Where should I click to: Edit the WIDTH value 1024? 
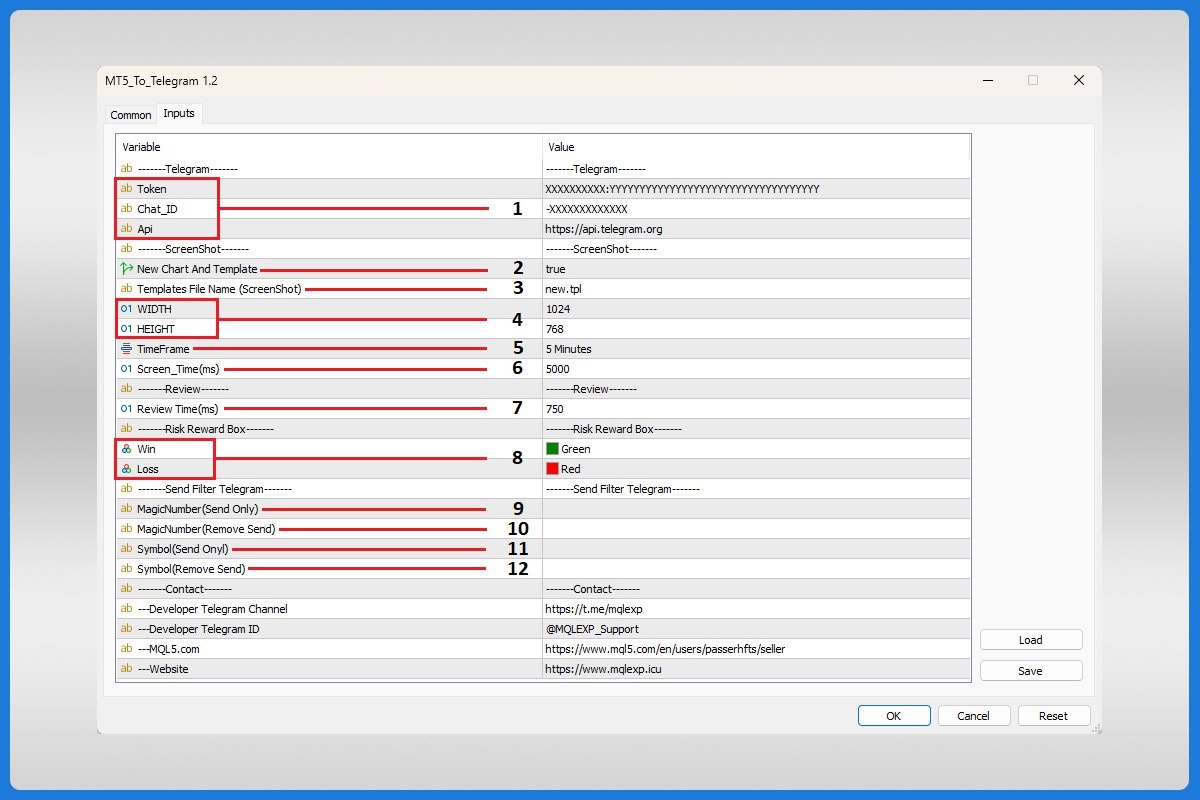click(756, 309)
